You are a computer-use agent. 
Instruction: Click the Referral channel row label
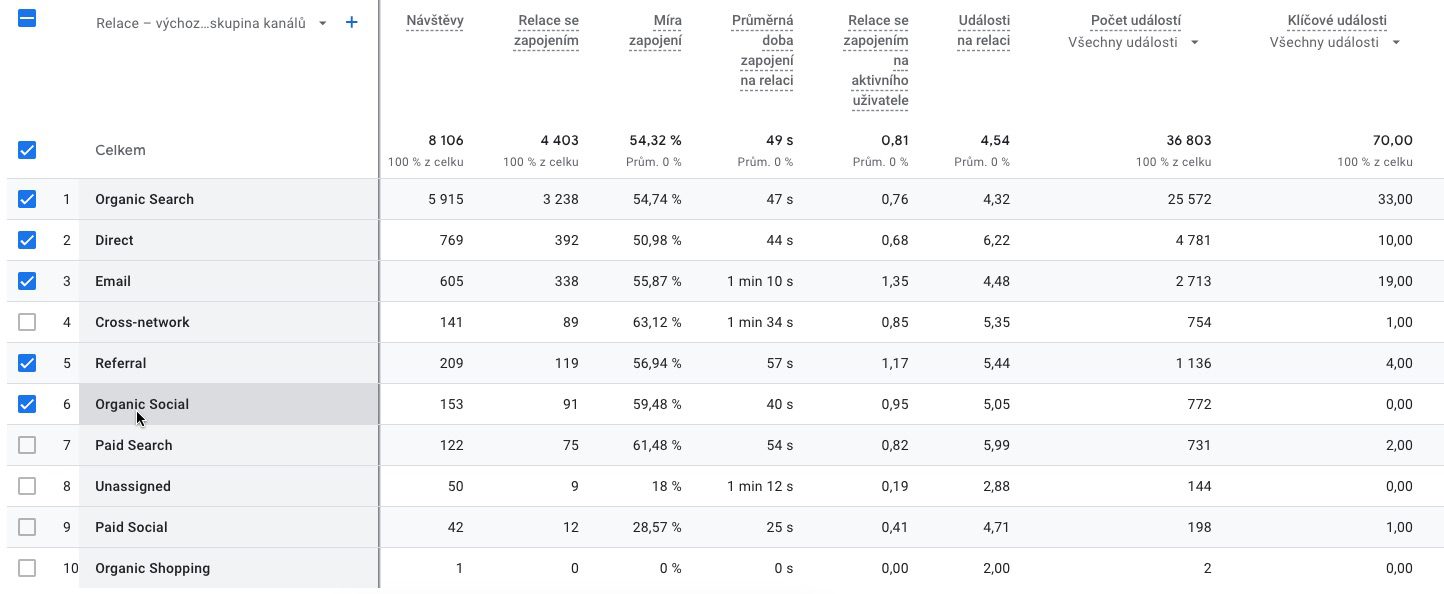pos(121,363)
